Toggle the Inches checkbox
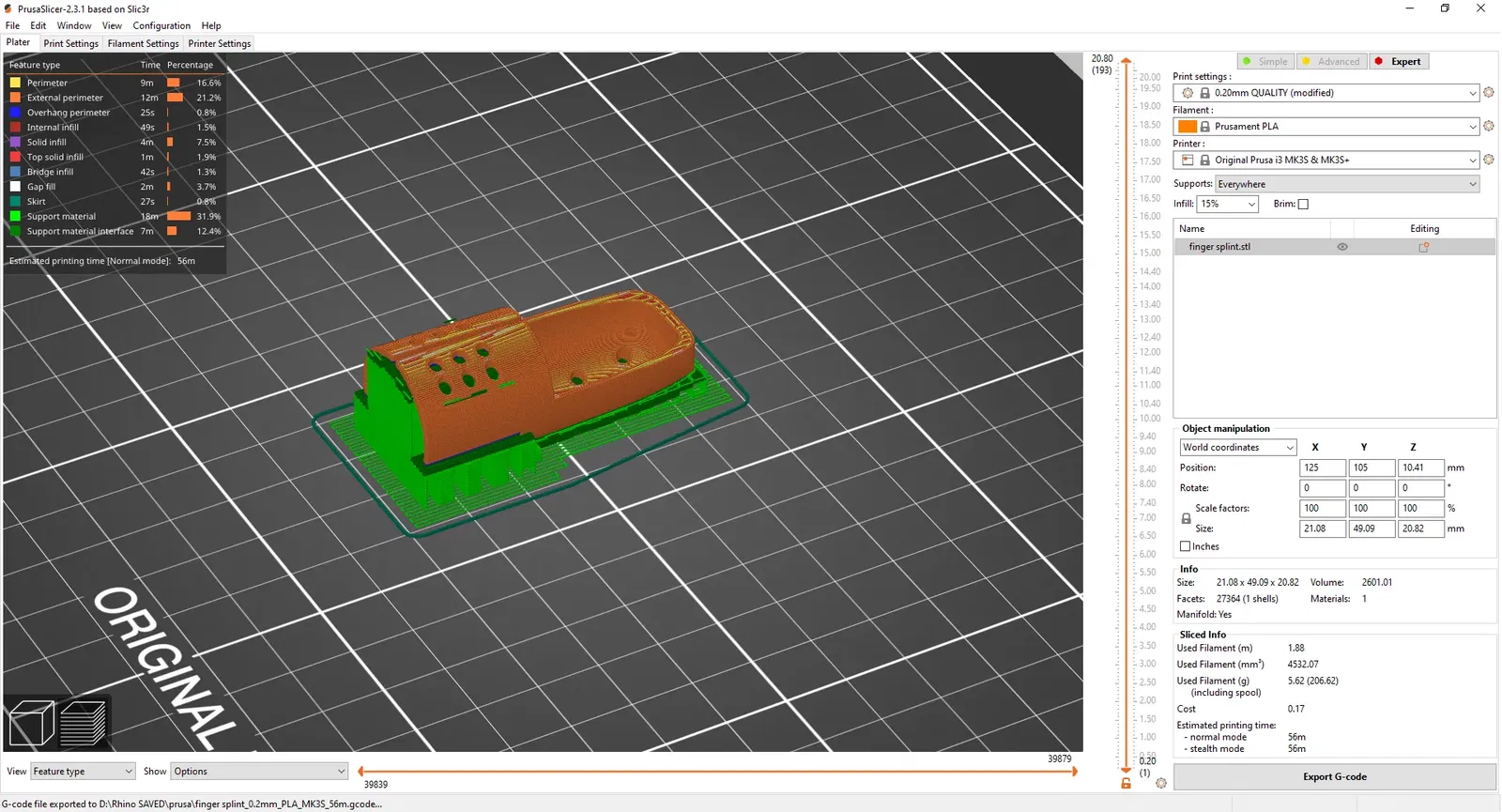This screenshot has width=1502, height=812. point(1185,546)
